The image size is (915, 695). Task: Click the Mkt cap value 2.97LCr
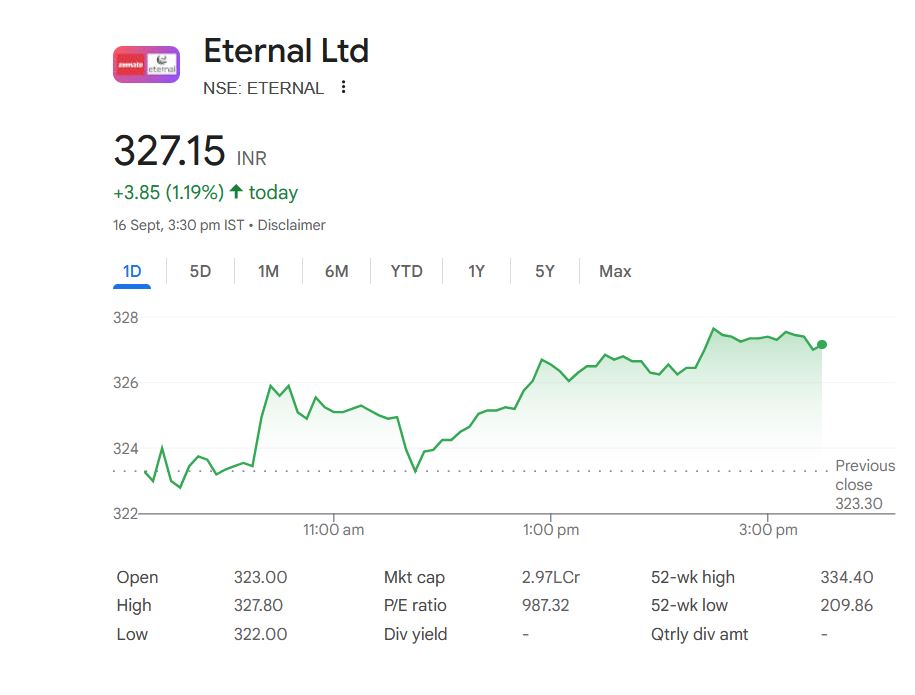point(550,577)
